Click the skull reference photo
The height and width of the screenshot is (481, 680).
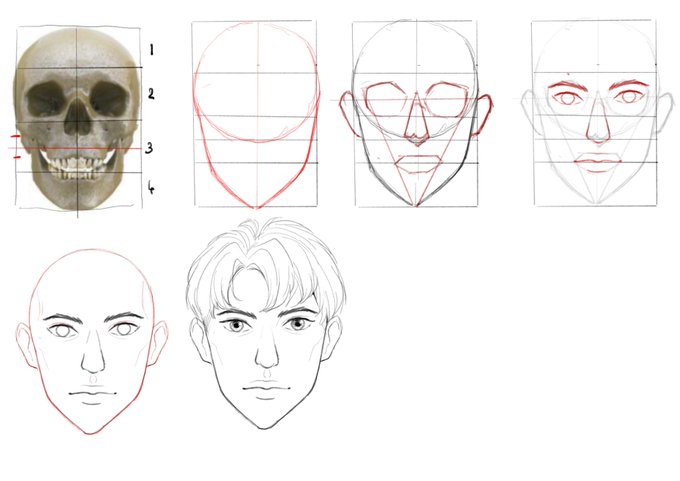click(x=77, y=120)
